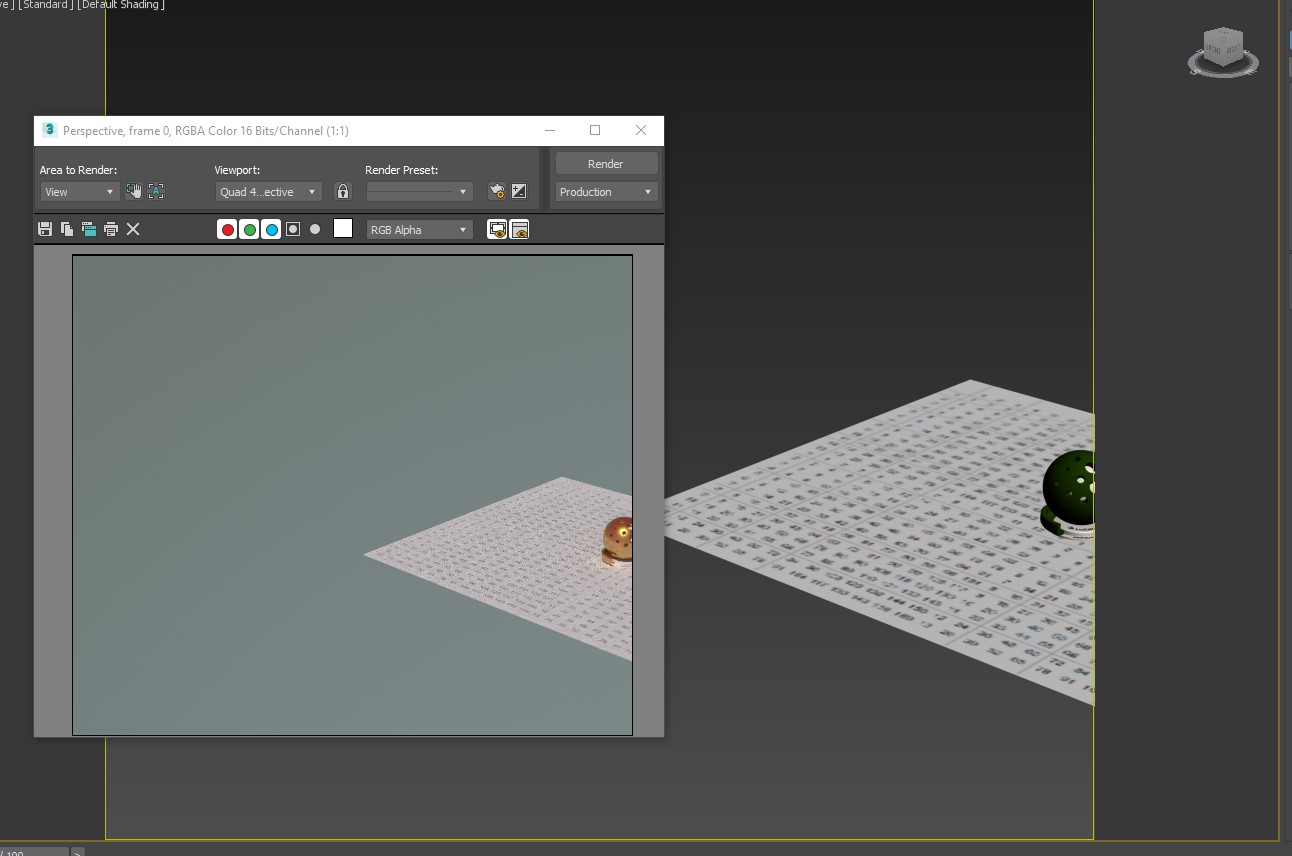Viewport: 1292px width, 856px height.
Task: Toggle the red channel display
Action: point(228,229)
